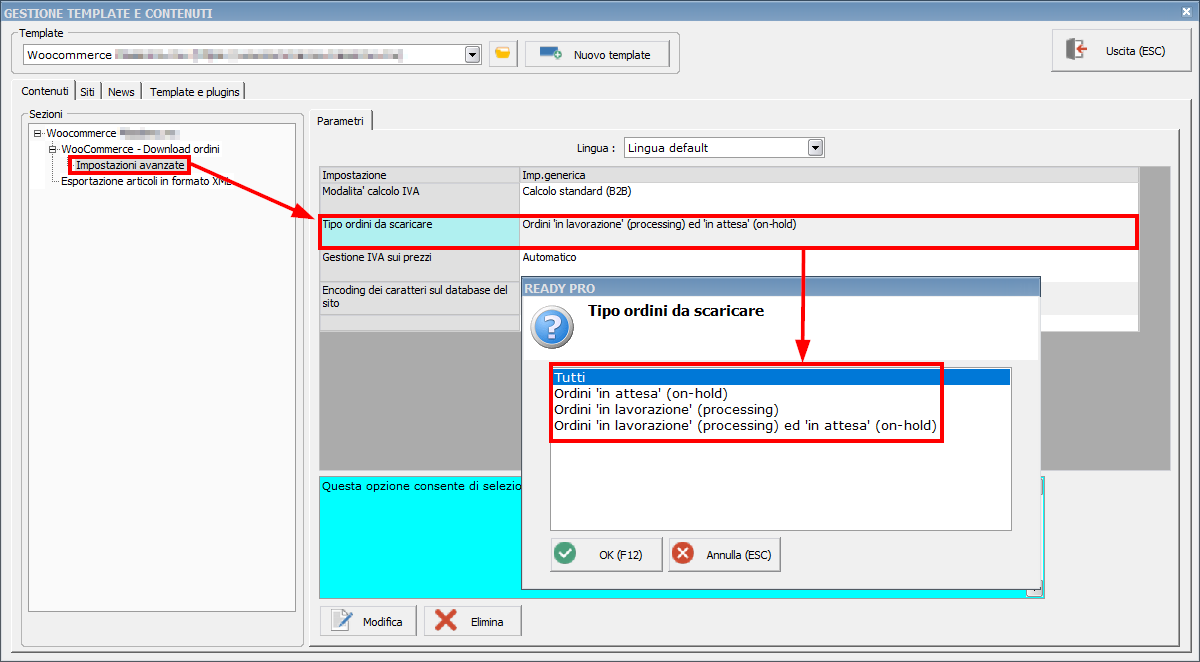
Task: Switch to the Contenuti tab
Action: click(45, 91)
